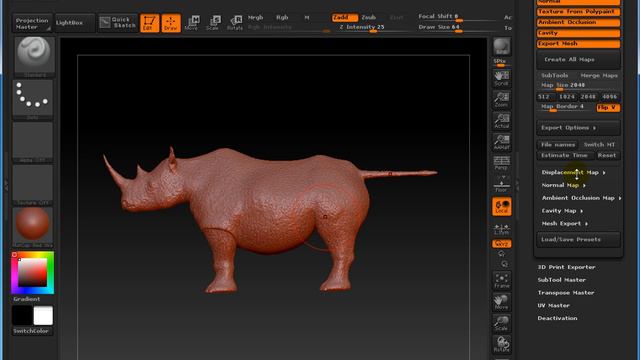Toggle Export Mesh option

pyautogui.click(x=578, y=44)
